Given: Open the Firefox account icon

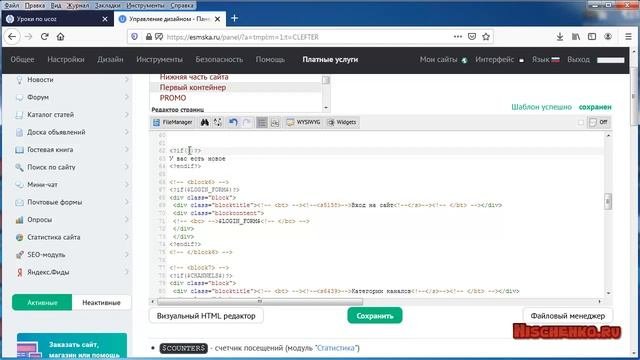Looking at the screenshot, I should 608,37.
